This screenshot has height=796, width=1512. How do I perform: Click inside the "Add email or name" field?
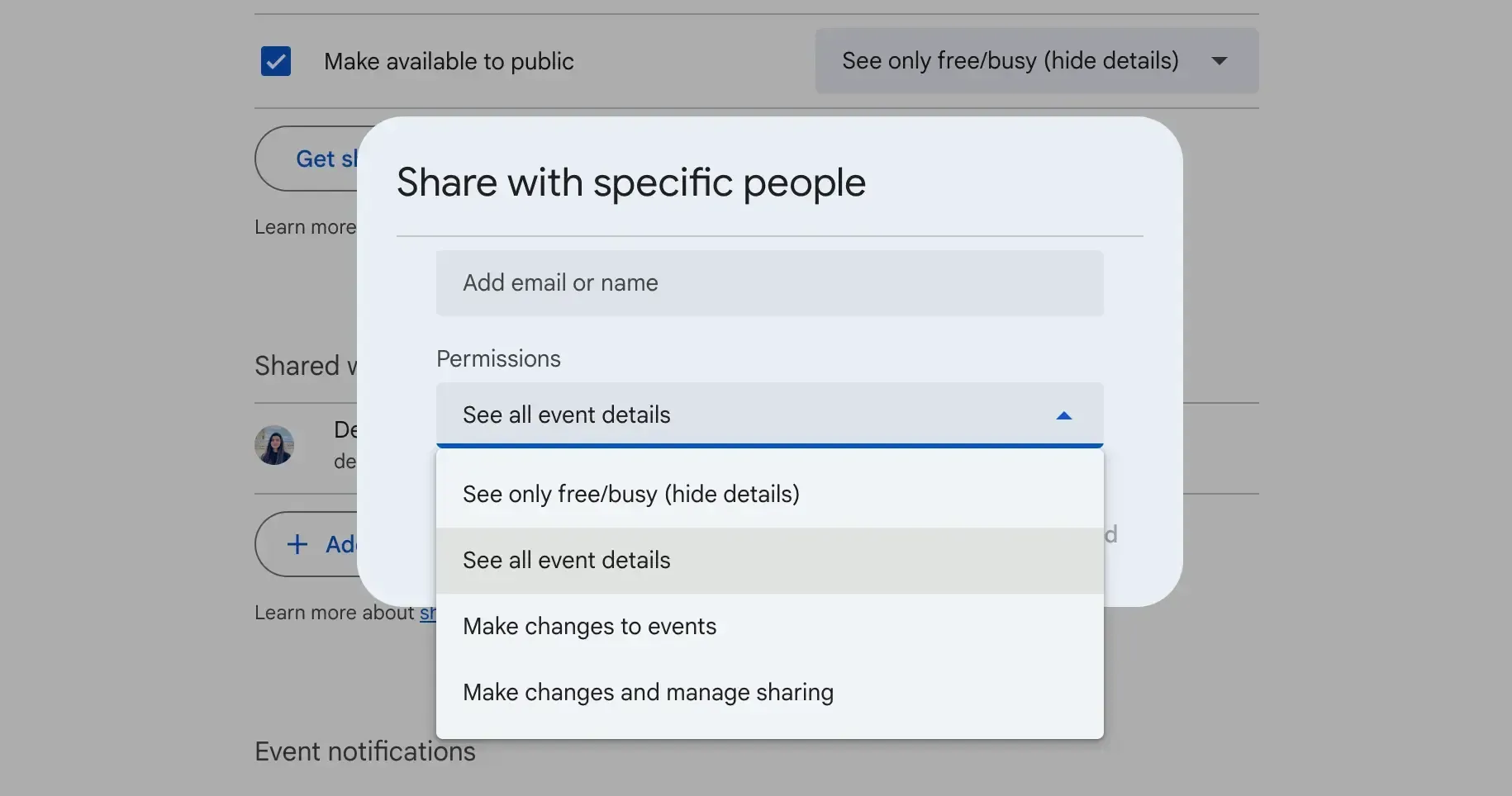point(769,283)
